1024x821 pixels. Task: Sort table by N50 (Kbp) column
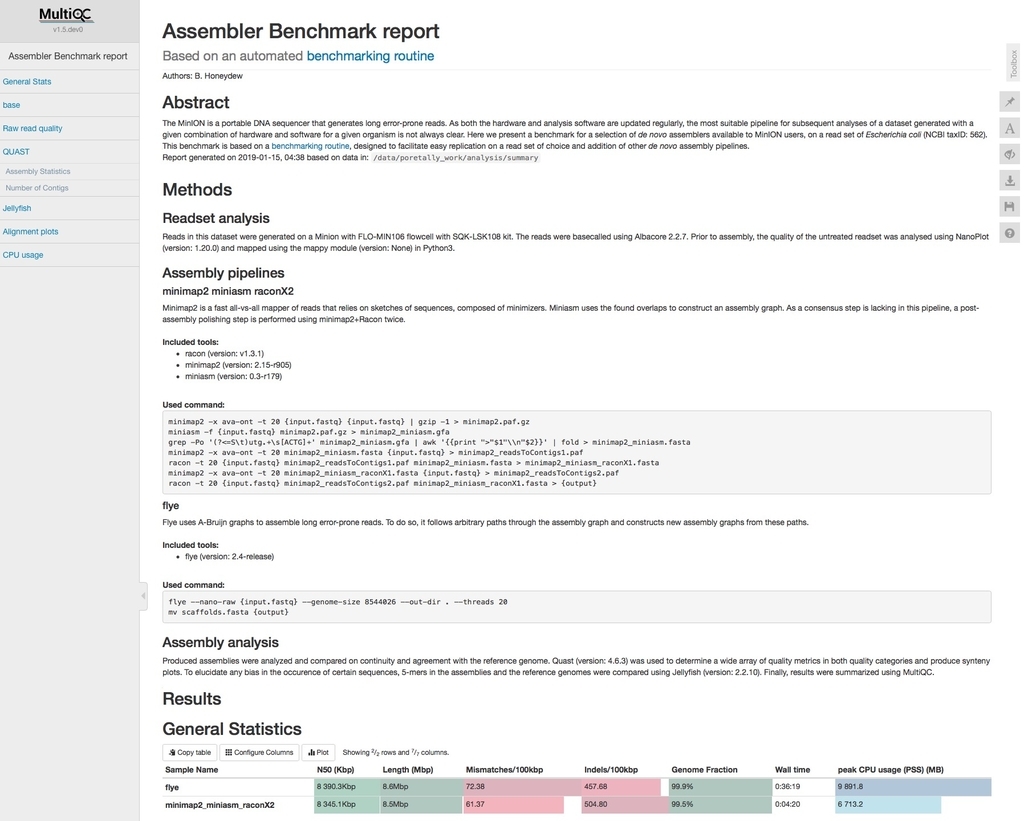pos(335,770)
